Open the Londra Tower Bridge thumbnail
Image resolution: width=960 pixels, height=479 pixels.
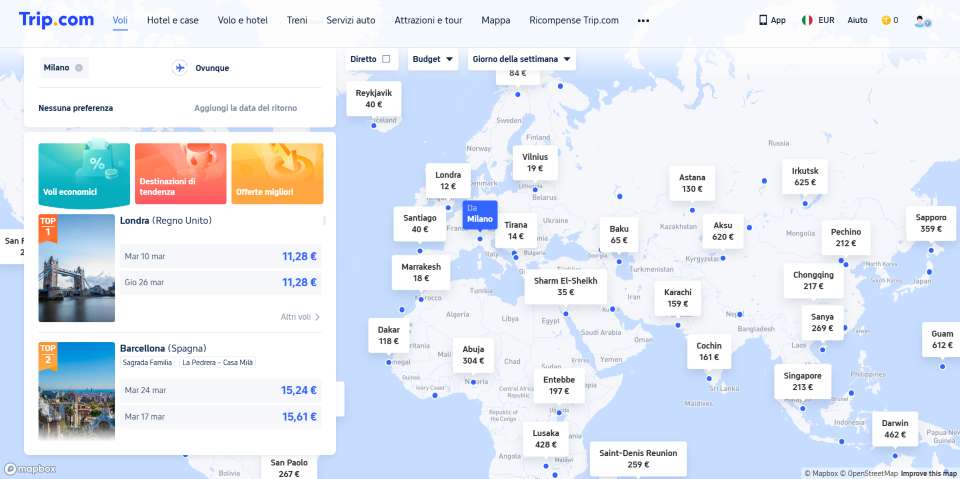(77, 268)
